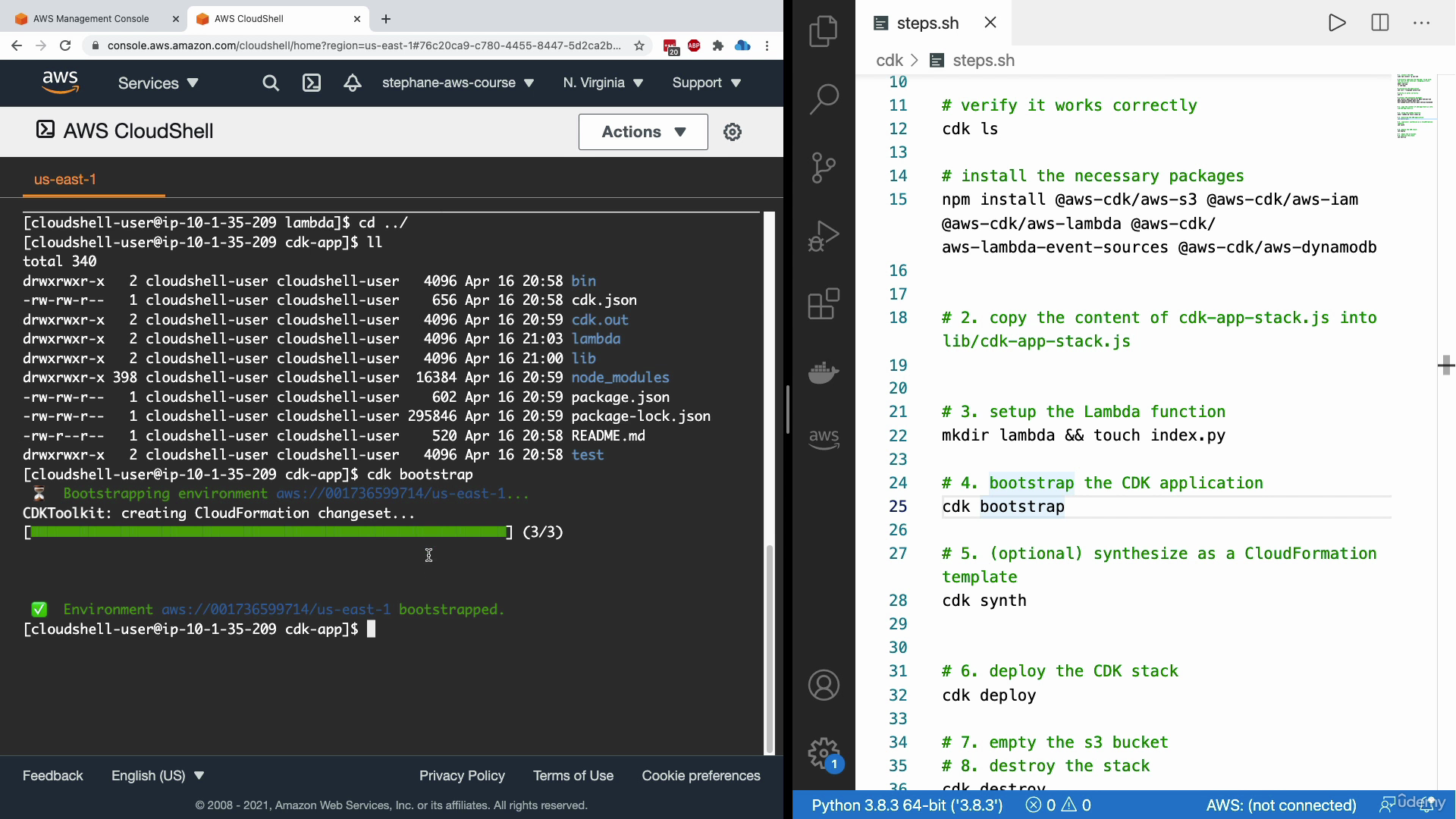Open the Docker view
1456x819 pixels.
[824, 372]
